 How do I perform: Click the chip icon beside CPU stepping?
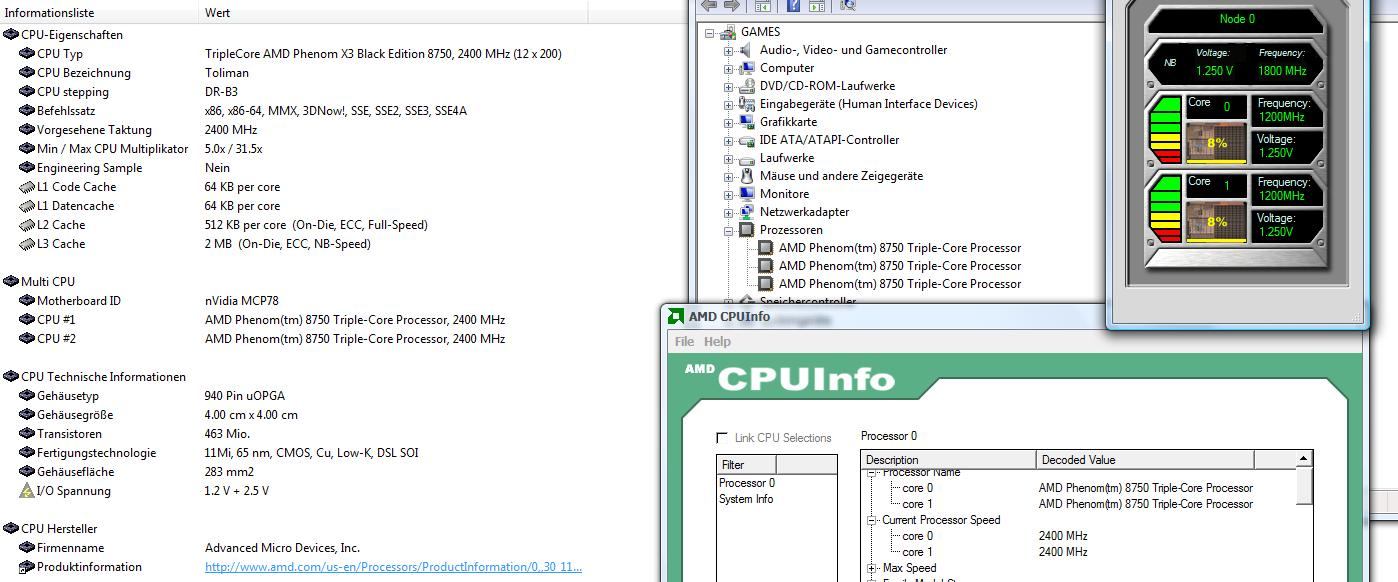27,92
